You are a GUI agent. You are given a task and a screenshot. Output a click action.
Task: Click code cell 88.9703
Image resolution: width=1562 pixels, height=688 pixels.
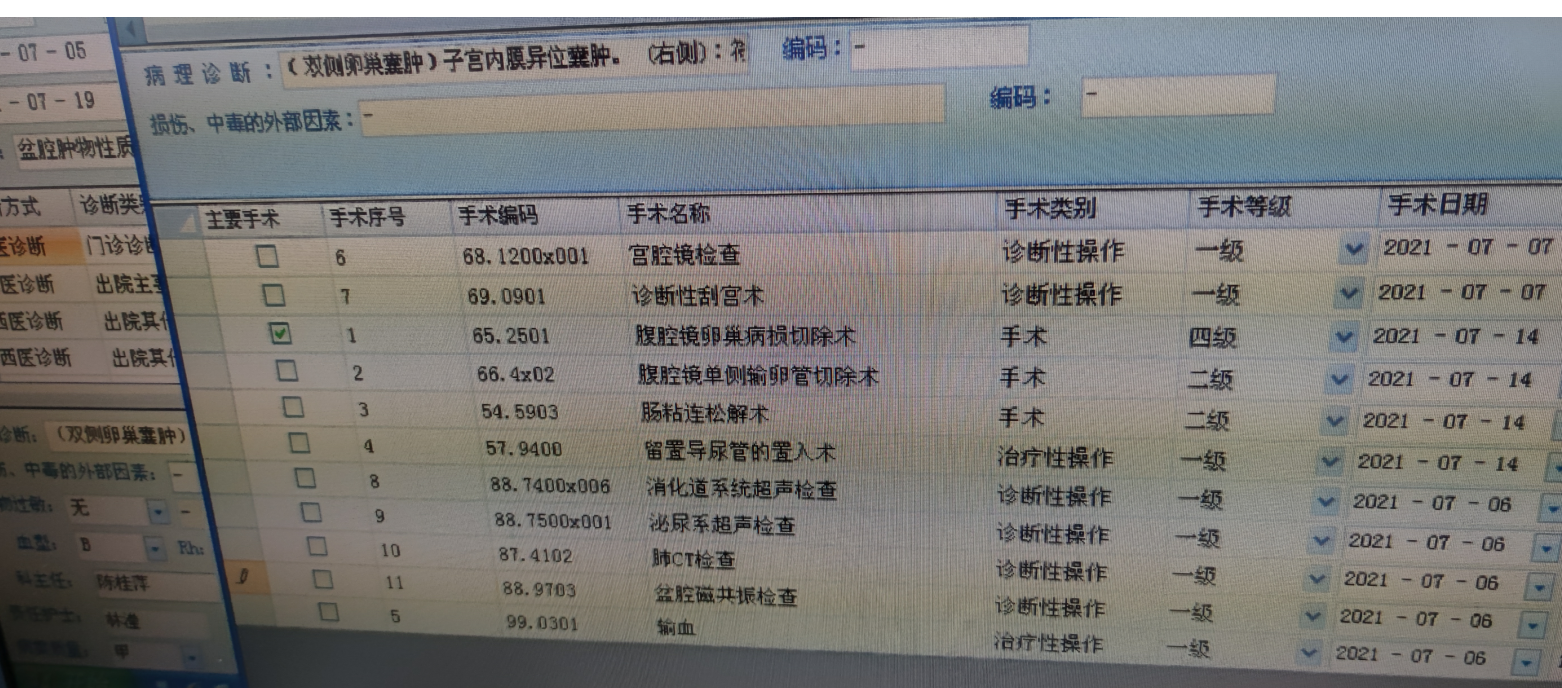[x=539, y=589]
